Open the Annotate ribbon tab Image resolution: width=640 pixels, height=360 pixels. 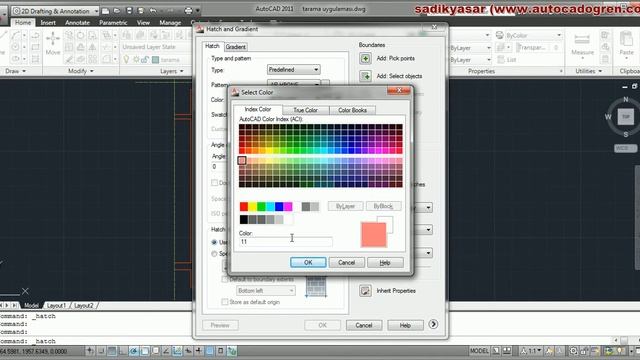click(x=77, y=22)
